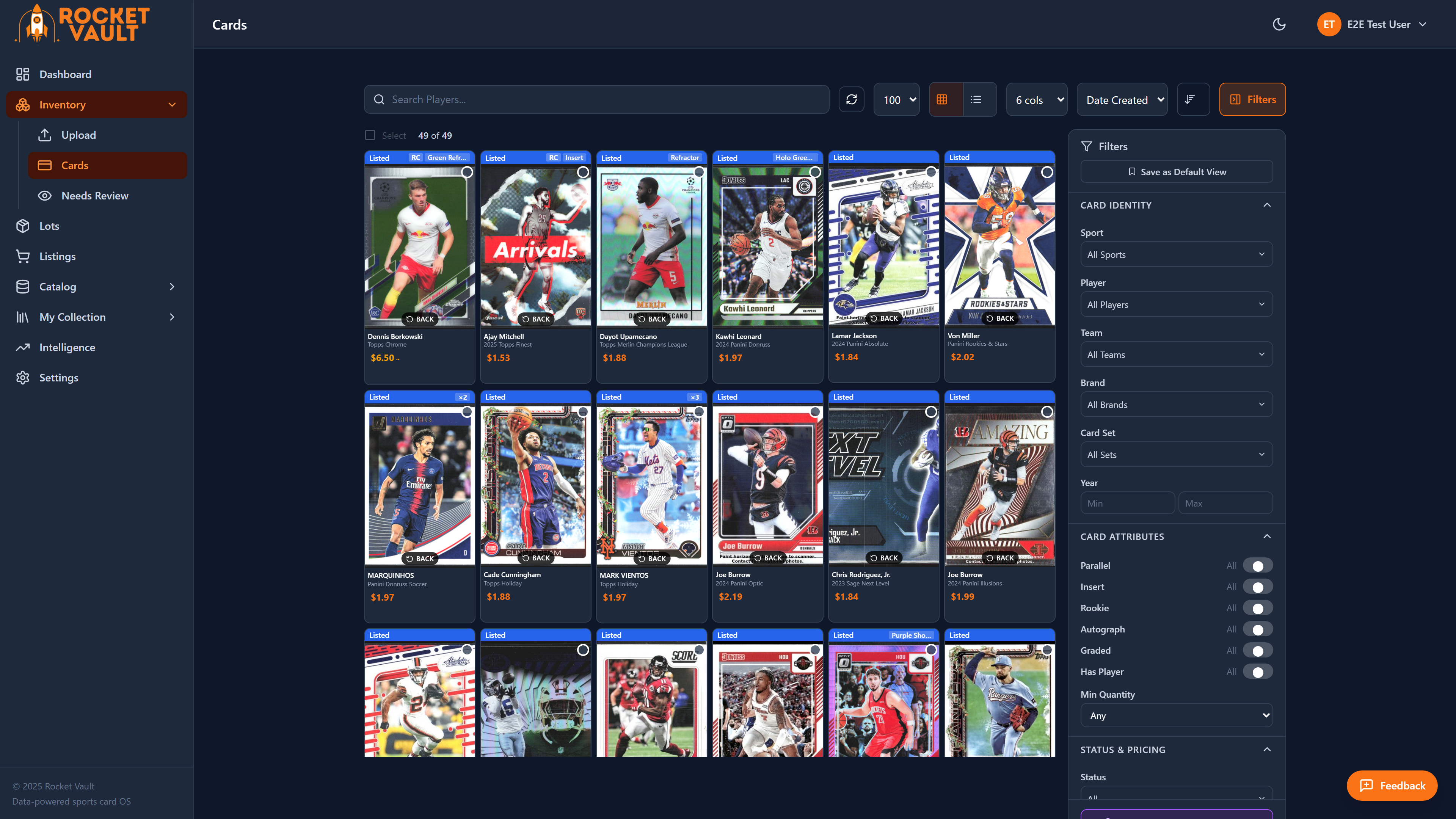Go to the Listings page

(x=58, y=256)
